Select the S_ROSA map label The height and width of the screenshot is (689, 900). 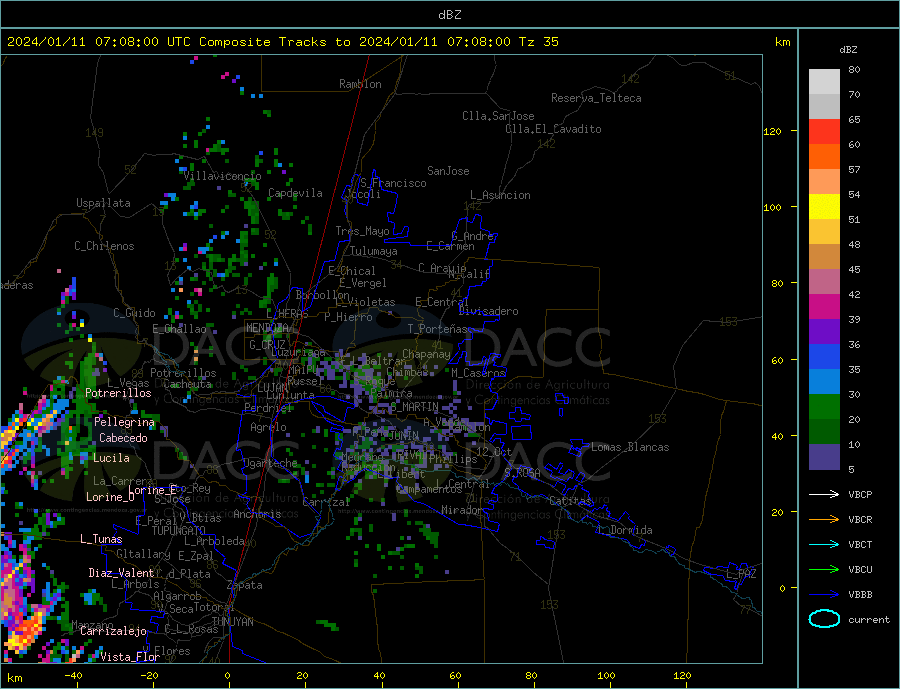click(x=522, y=473)
